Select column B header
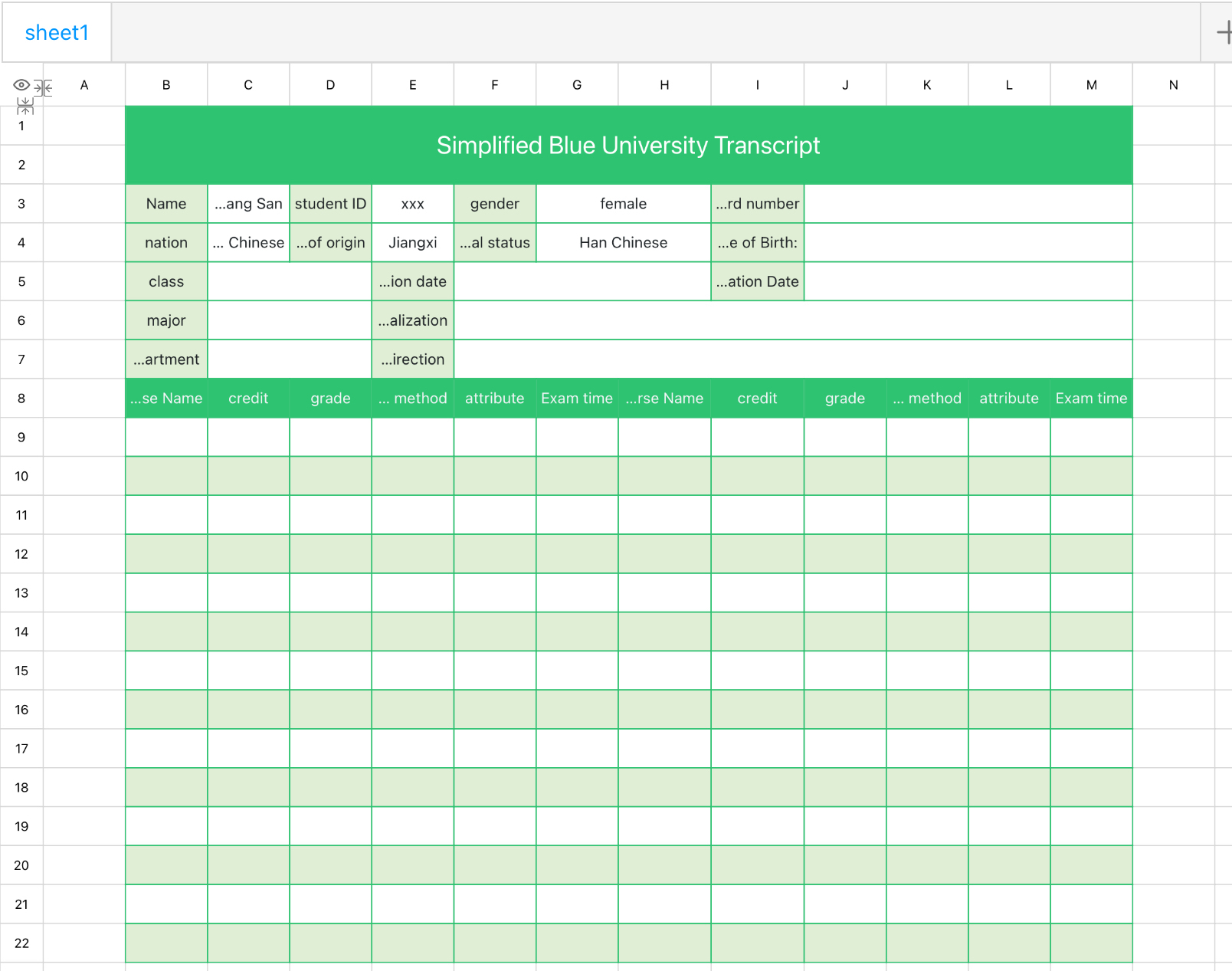Image resolution: width=1232 pixels, height=971 pixels. (166, 85)
